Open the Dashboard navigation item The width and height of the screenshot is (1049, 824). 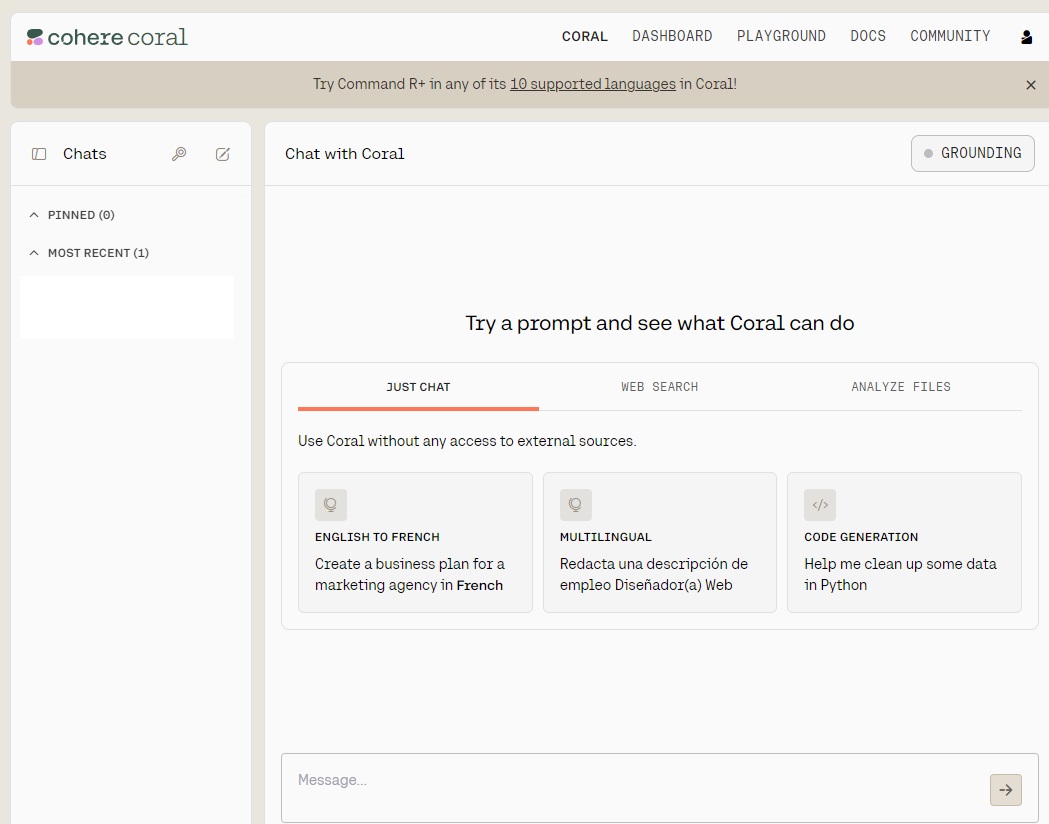click(x=672, y=36)
